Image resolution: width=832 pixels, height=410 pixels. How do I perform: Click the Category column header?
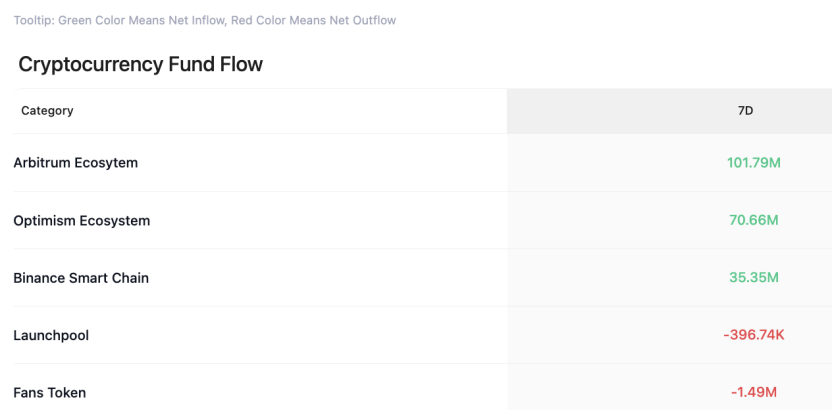click(47, 111)
